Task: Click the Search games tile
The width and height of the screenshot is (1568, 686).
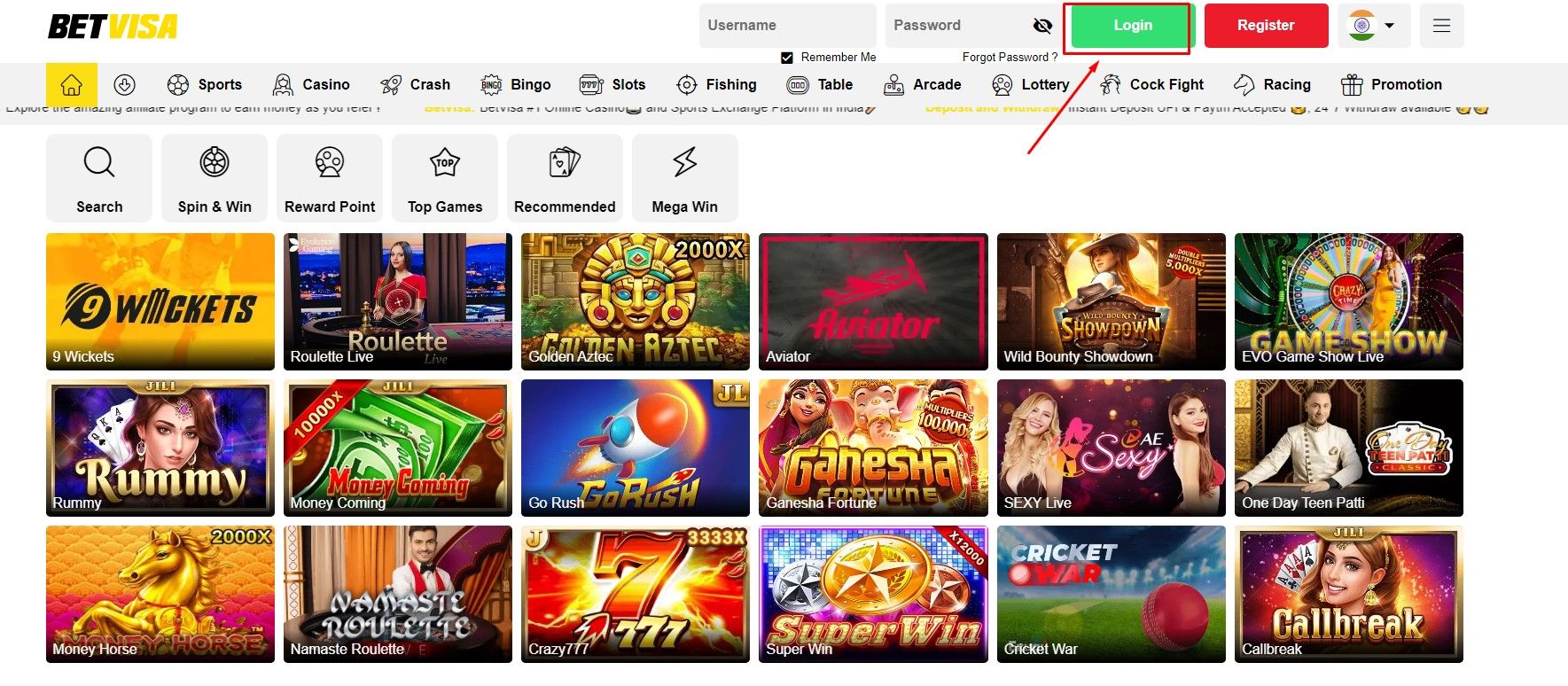Action: point(99,177)
